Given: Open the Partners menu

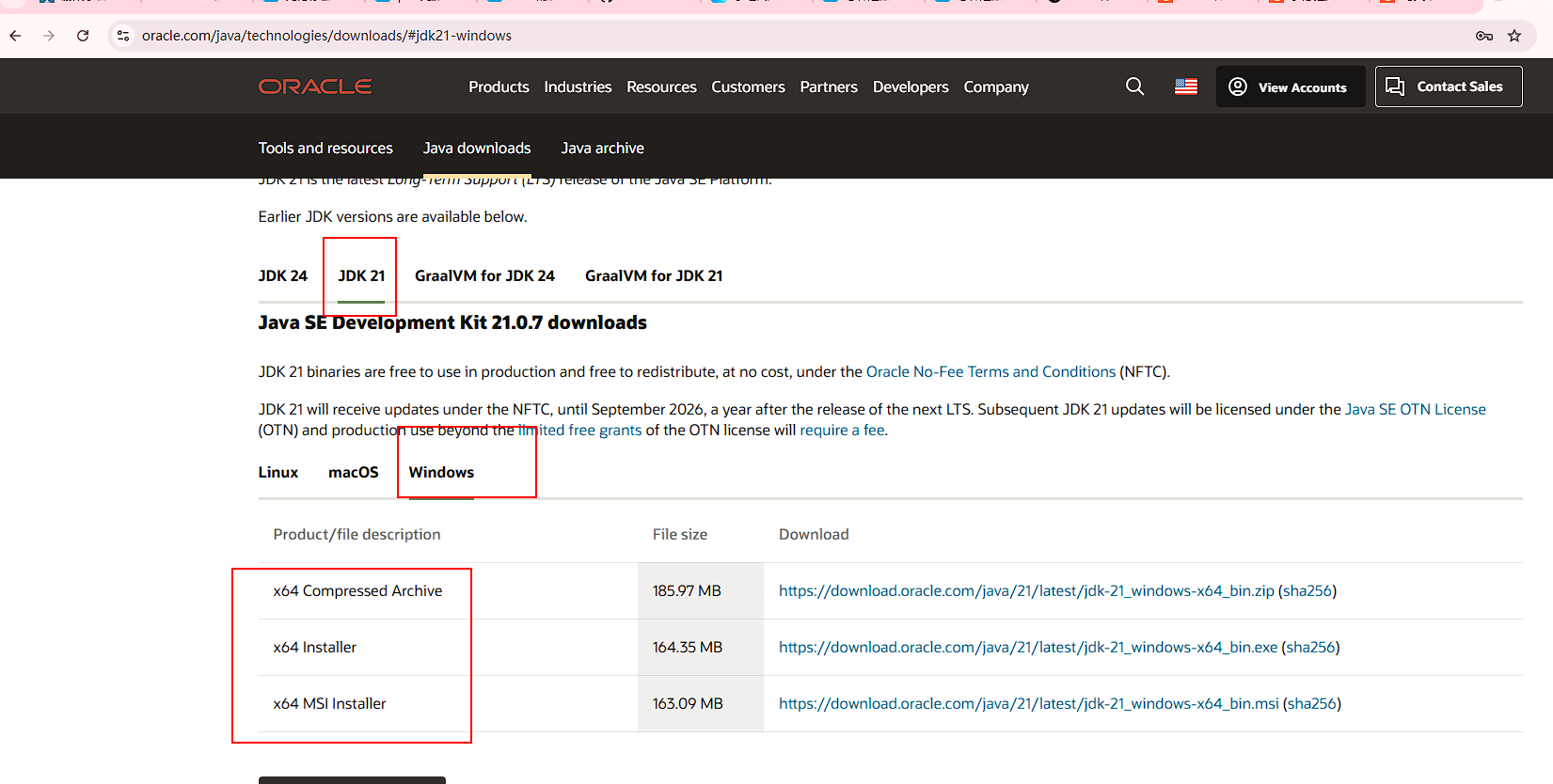Looking at the screenshot, I should point(829,86).
